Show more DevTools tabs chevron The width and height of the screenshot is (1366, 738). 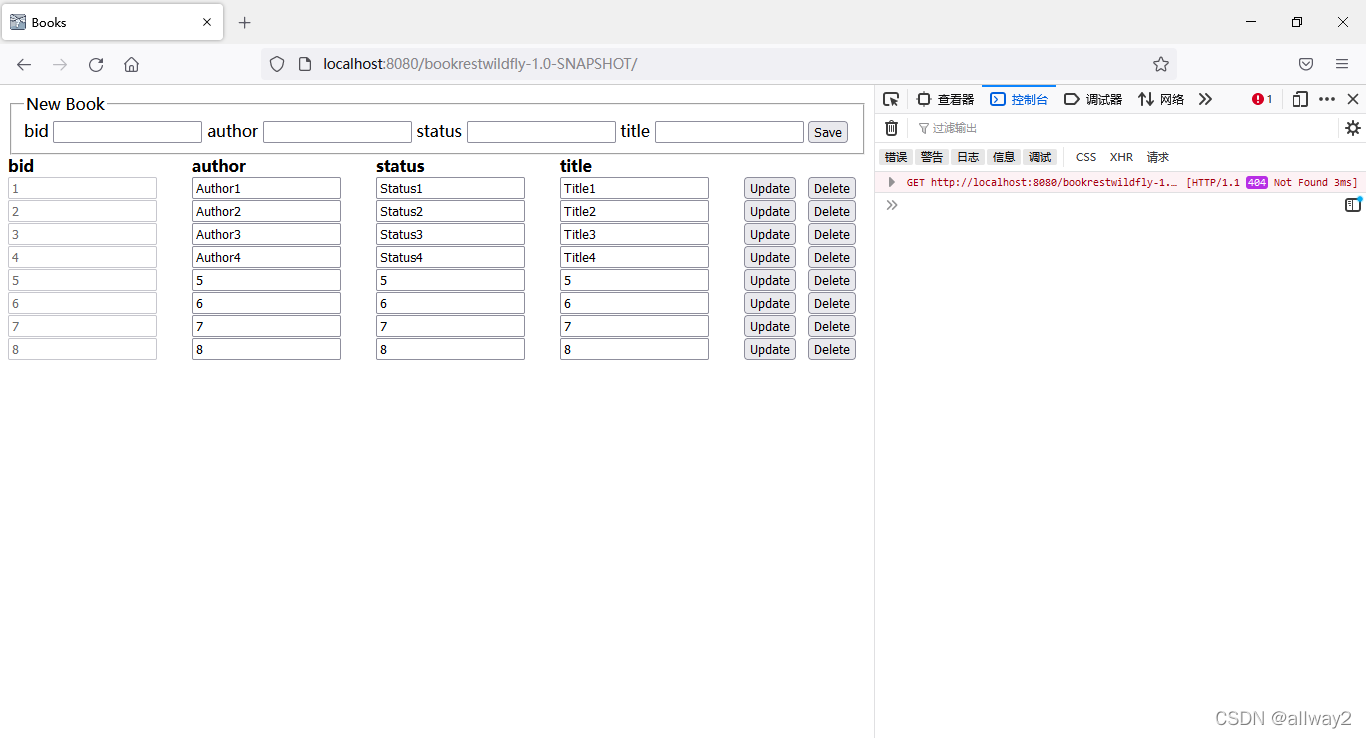coord(1205,99)
